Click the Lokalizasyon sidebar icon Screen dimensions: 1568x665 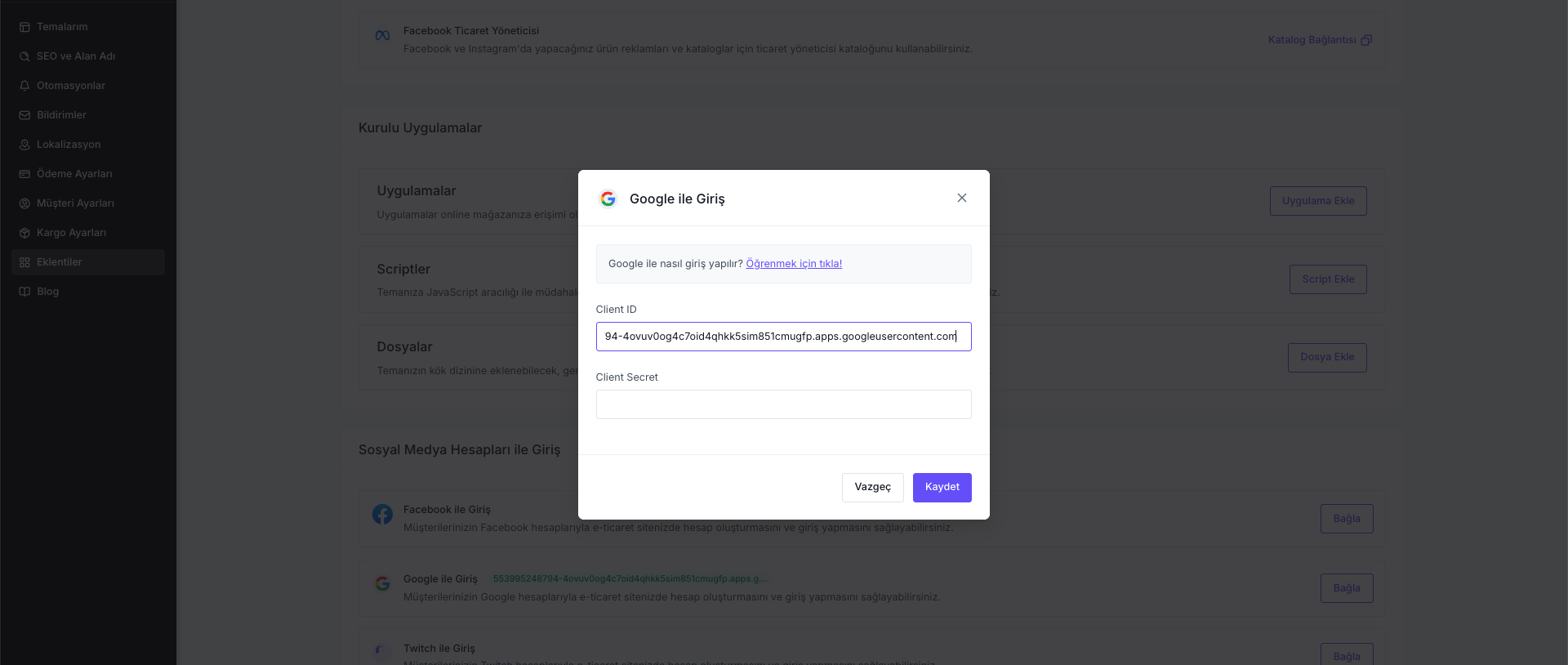(24, 145)
